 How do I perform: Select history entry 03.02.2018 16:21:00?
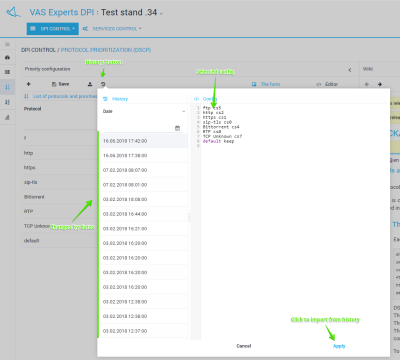point(144,229)
